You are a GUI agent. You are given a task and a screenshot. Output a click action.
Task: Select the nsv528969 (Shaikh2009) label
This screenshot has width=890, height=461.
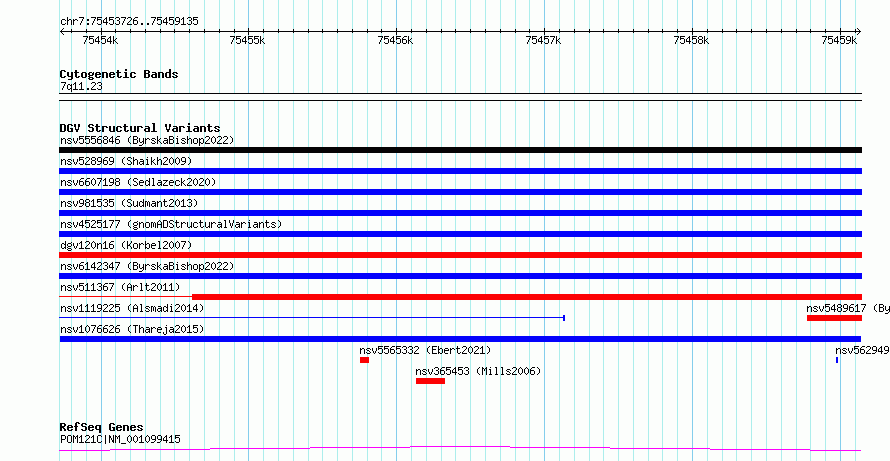point(126,161)
